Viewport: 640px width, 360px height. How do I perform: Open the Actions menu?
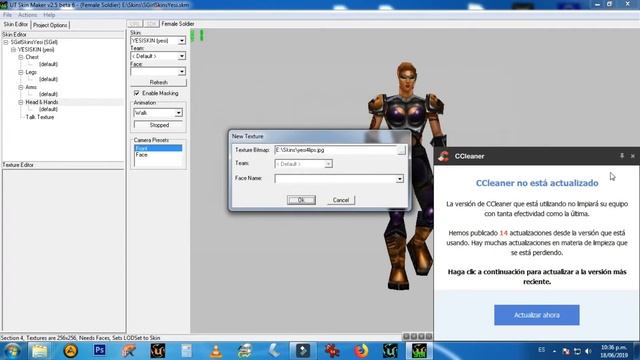(x=27, y=15)
